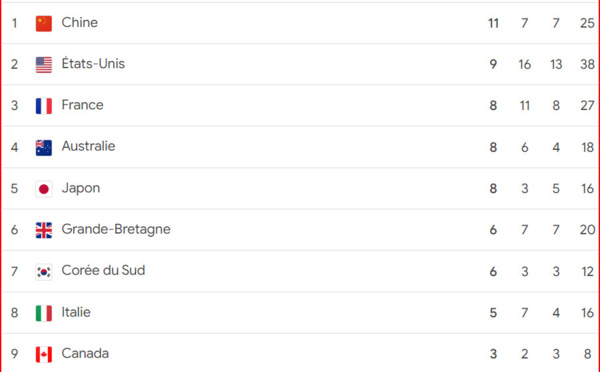This screenshot has height=372, width=600.
Task: Click the total of 38 medals for États-Unis
Action: click(x=587, y=64)
